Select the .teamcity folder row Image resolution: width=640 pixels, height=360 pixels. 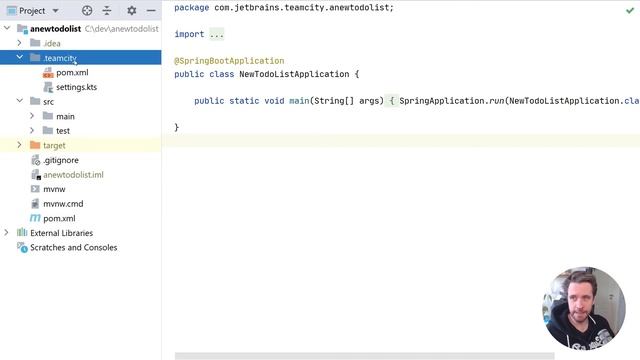(80, 58)
